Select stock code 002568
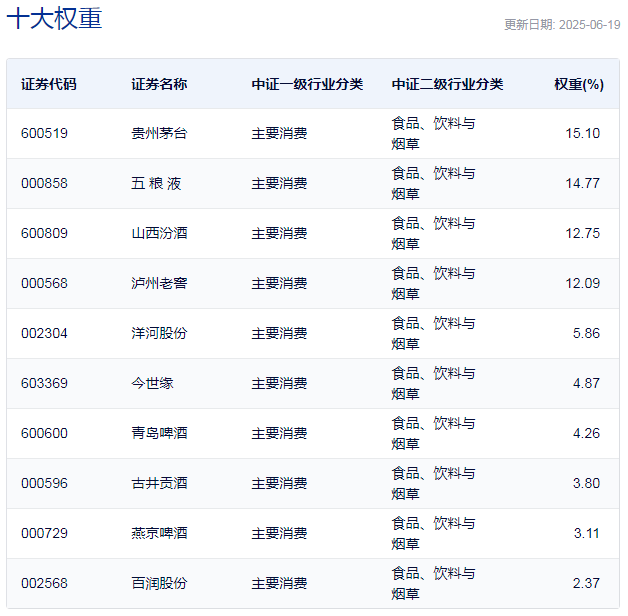628x616 pixels. click(x=44, y=584)
